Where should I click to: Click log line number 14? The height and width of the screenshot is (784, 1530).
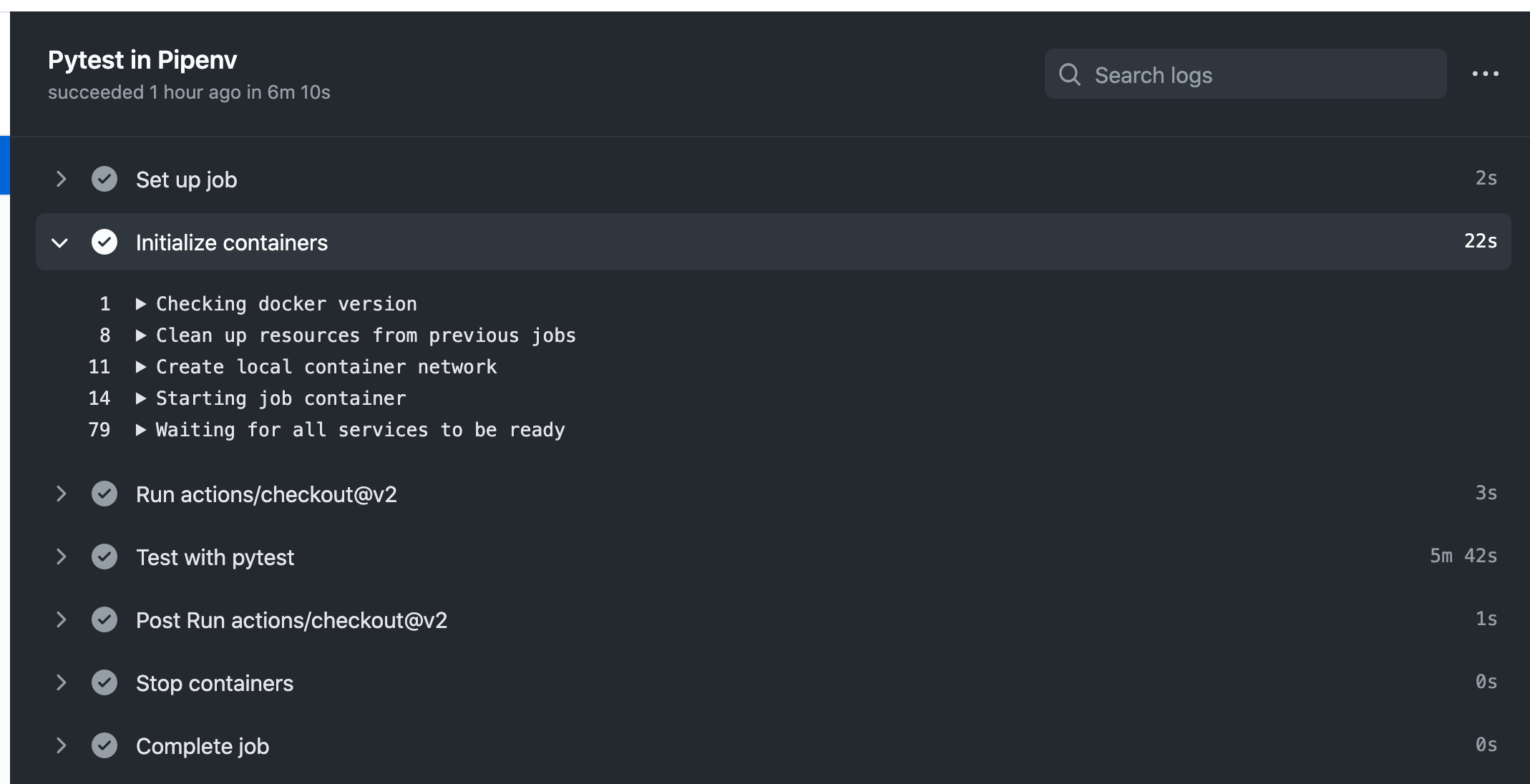click(99, 398)
